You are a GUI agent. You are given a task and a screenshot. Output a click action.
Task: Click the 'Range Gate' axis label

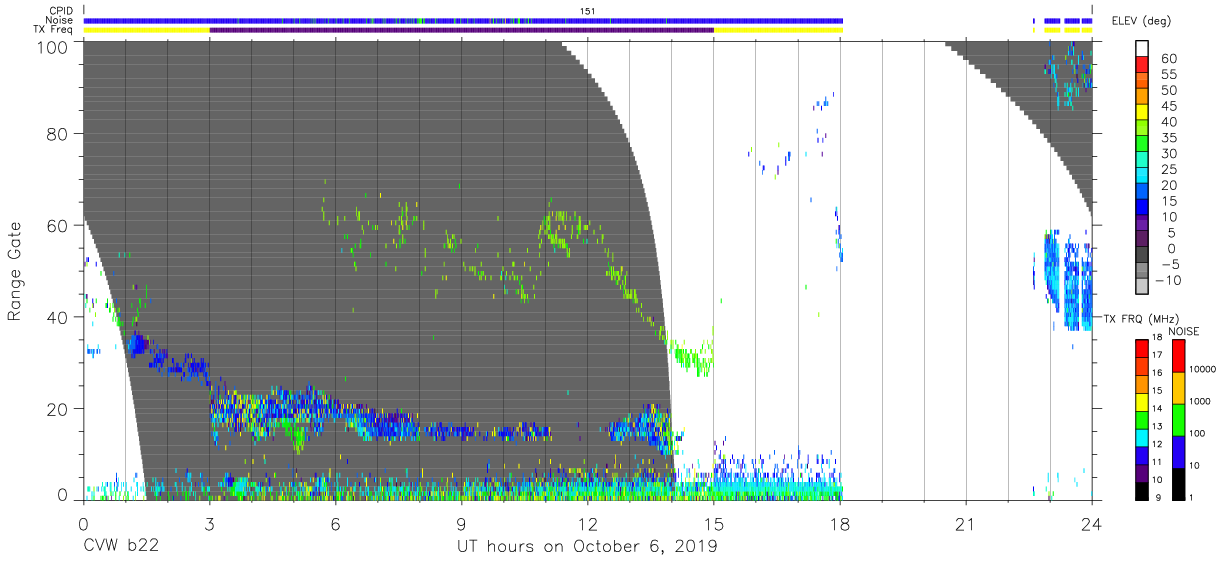click(15, 272)
